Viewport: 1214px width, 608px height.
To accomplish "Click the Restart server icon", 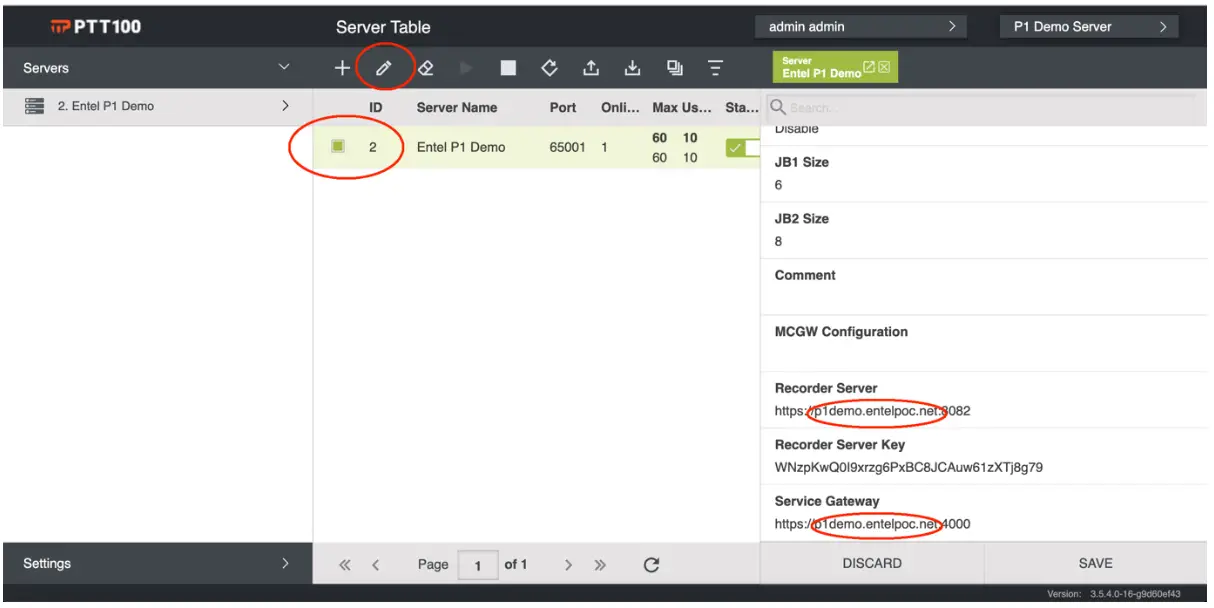I will [x=549, y=67].
